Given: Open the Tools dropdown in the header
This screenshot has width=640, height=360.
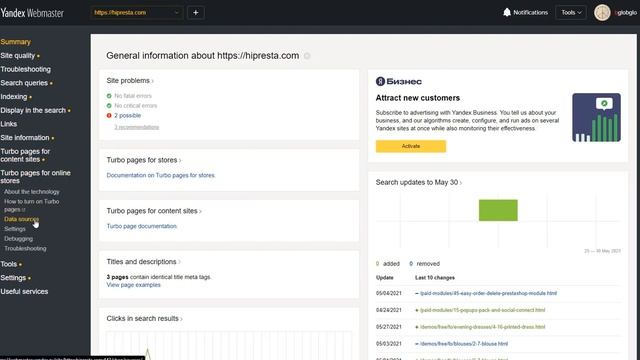Looking at the screenshot, I should [x=571, y=13].
